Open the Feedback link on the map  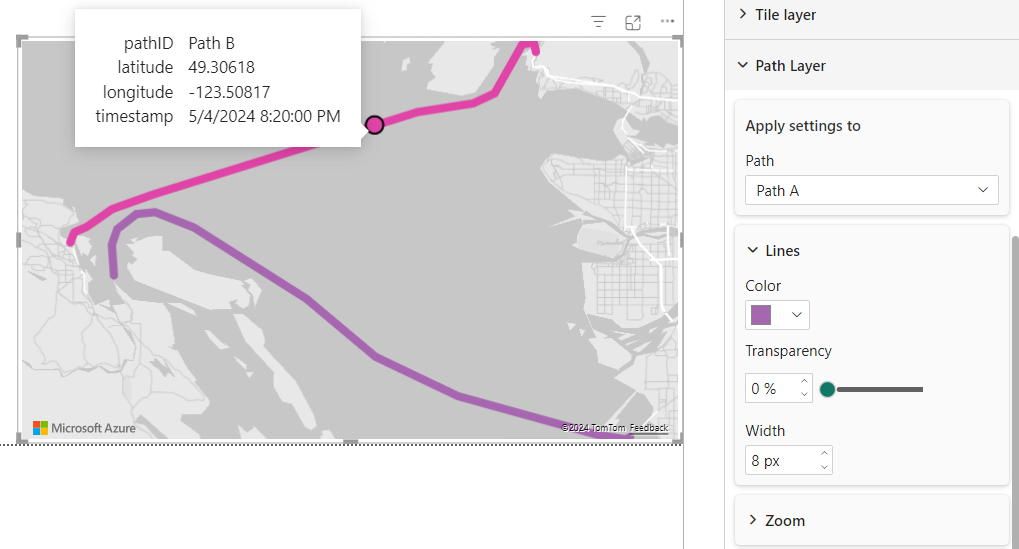coord(649,428)
